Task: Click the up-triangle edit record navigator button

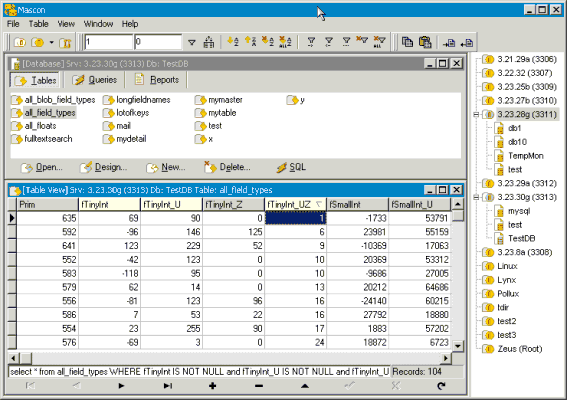Action: (x=305, y=386)
